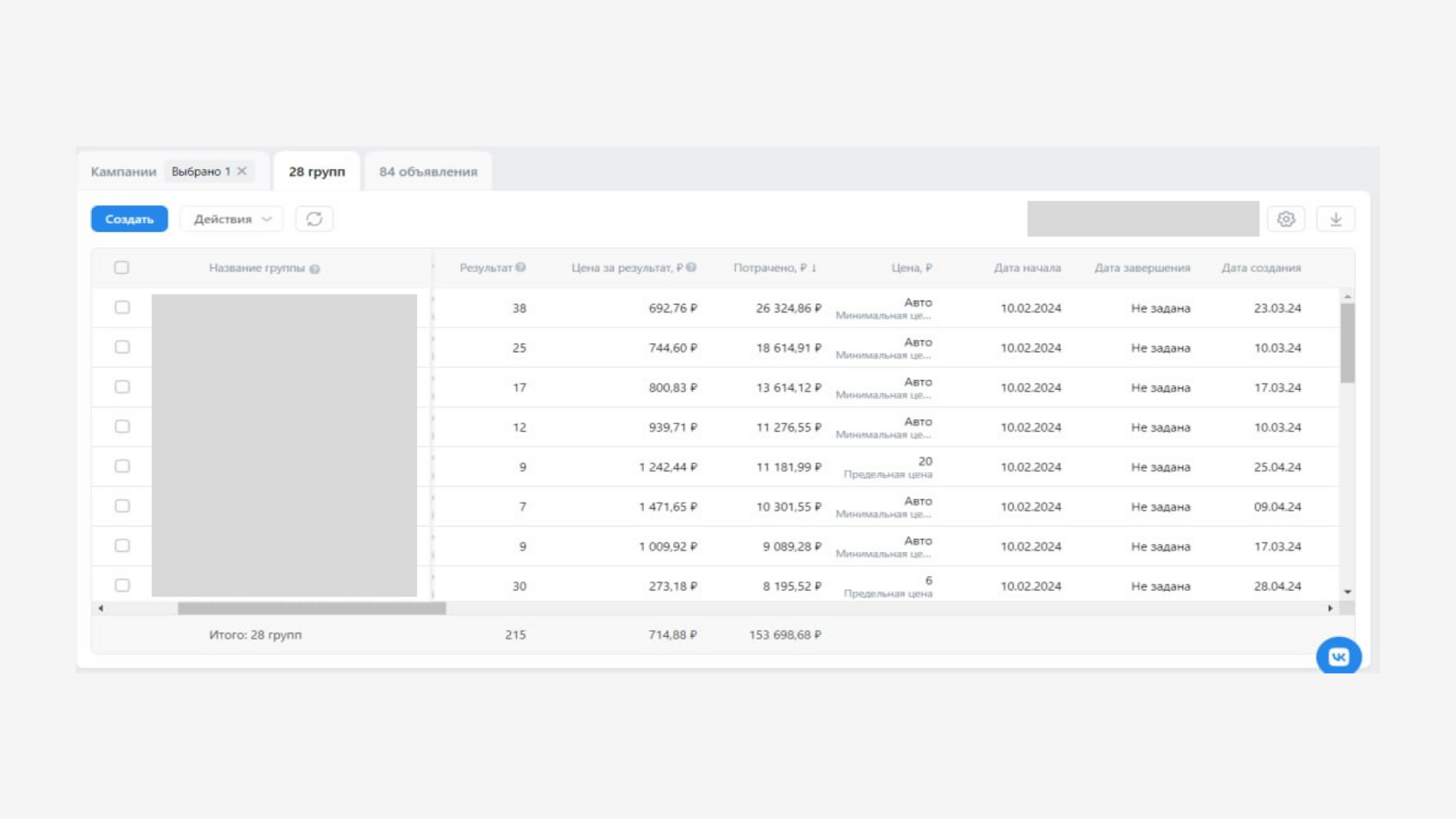Click the 'Предельная цена' value 6 cell

(888, 587)
